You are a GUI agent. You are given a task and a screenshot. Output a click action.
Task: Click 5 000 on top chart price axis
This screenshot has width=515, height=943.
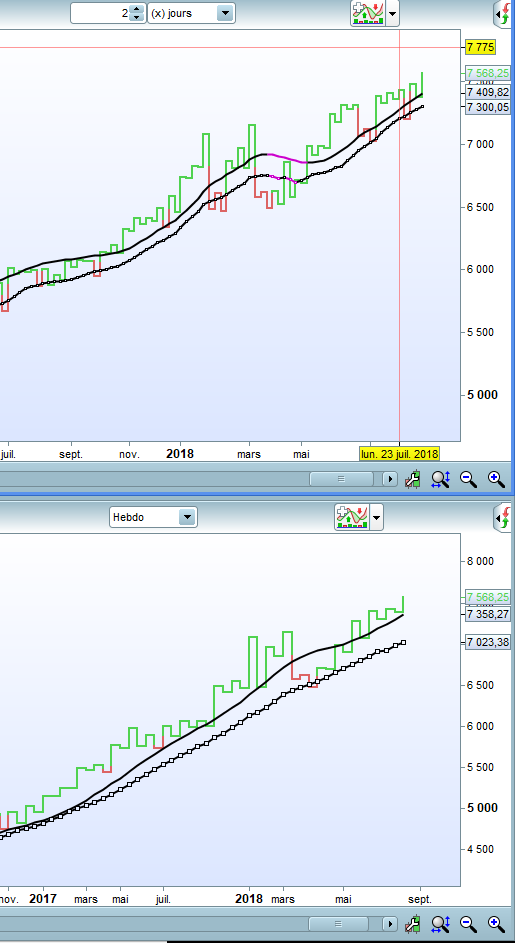pyautogui.click(x=481, y=395)
